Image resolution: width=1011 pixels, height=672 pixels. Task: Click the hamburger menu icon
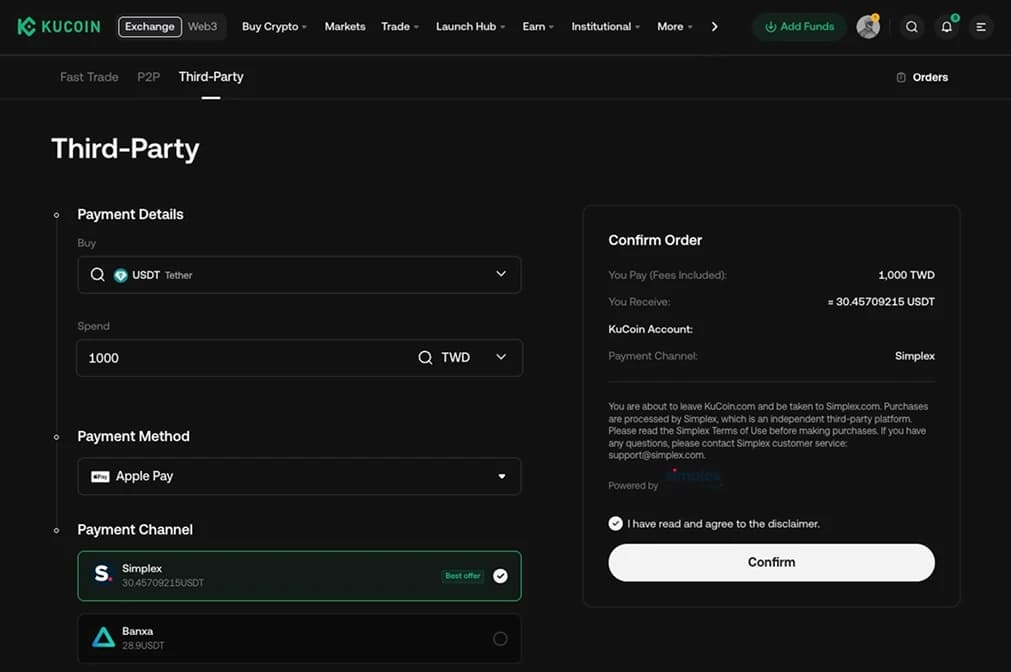click(981, 27)
